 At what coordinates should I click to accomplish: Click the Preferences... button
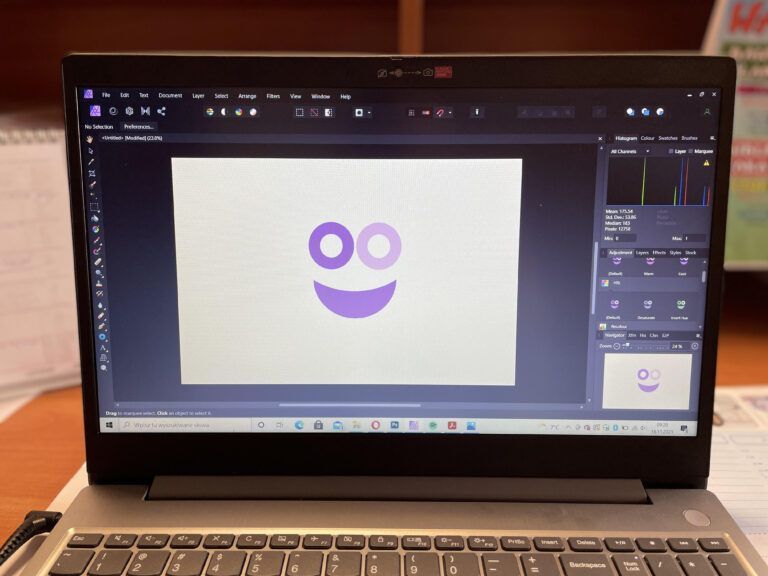click(x=139, y=126)
